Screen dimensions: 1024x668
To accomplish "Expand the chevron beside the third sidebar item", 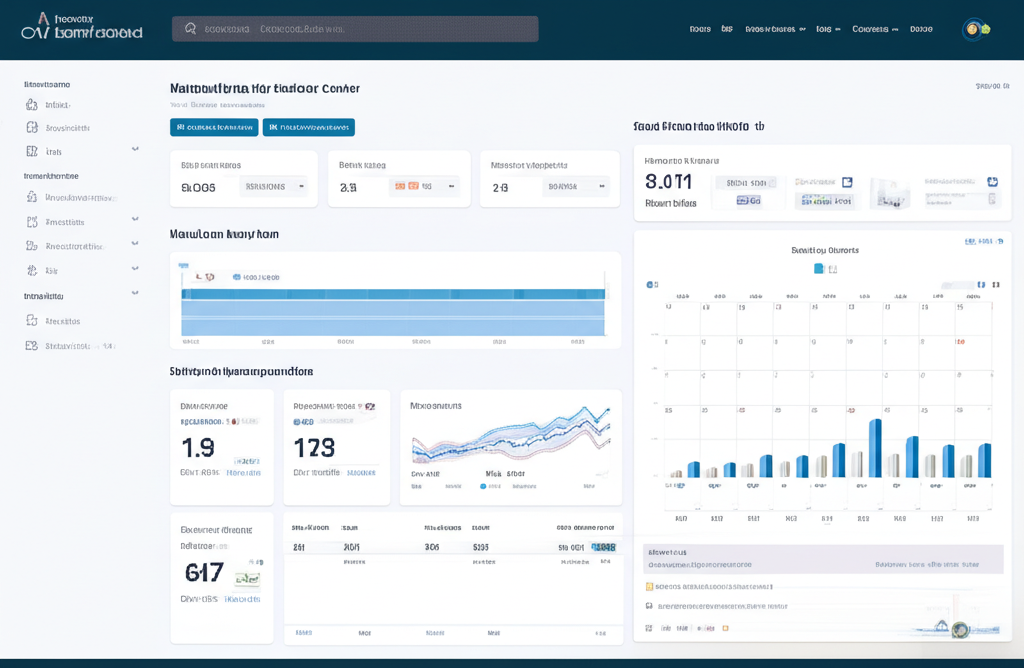I will [135, 150].
